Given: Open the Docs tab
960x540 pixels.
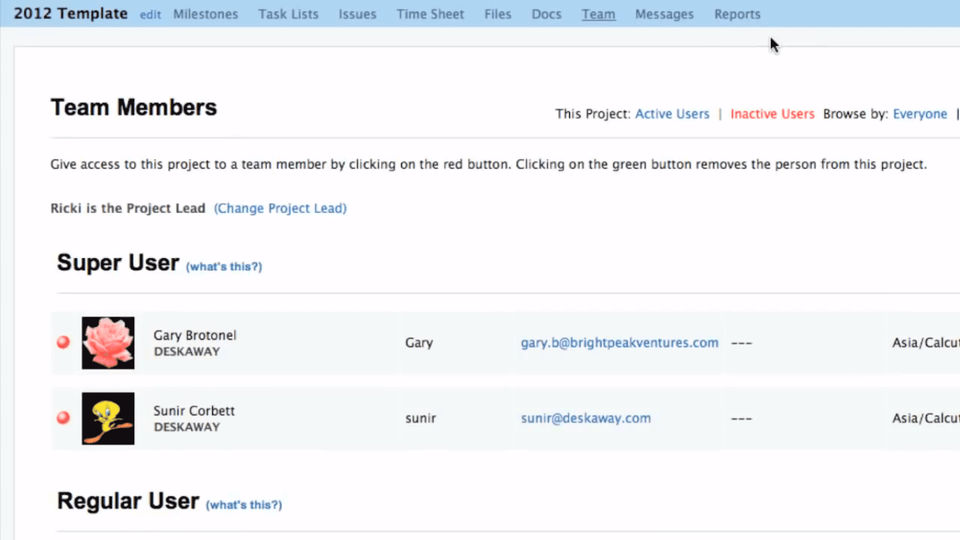Looking at the screenshot, I should [x=547, y=14].
